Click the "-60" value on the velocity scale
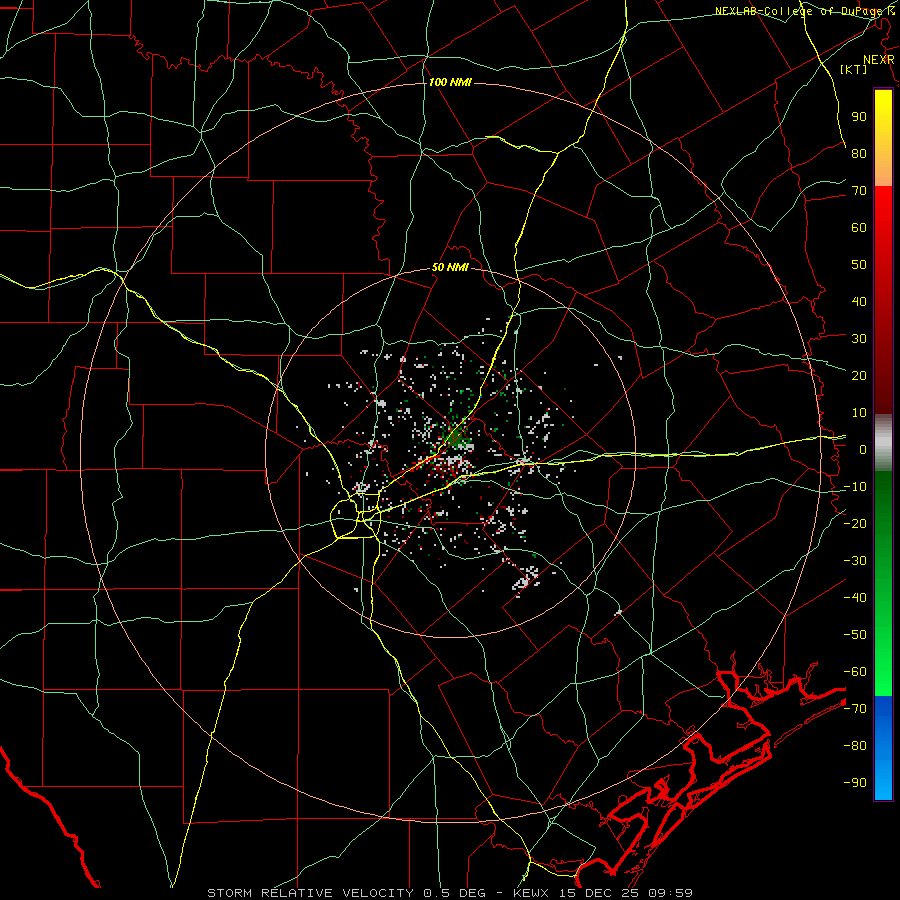The height and width of the screenshot is (900, 900). (855, 672)
